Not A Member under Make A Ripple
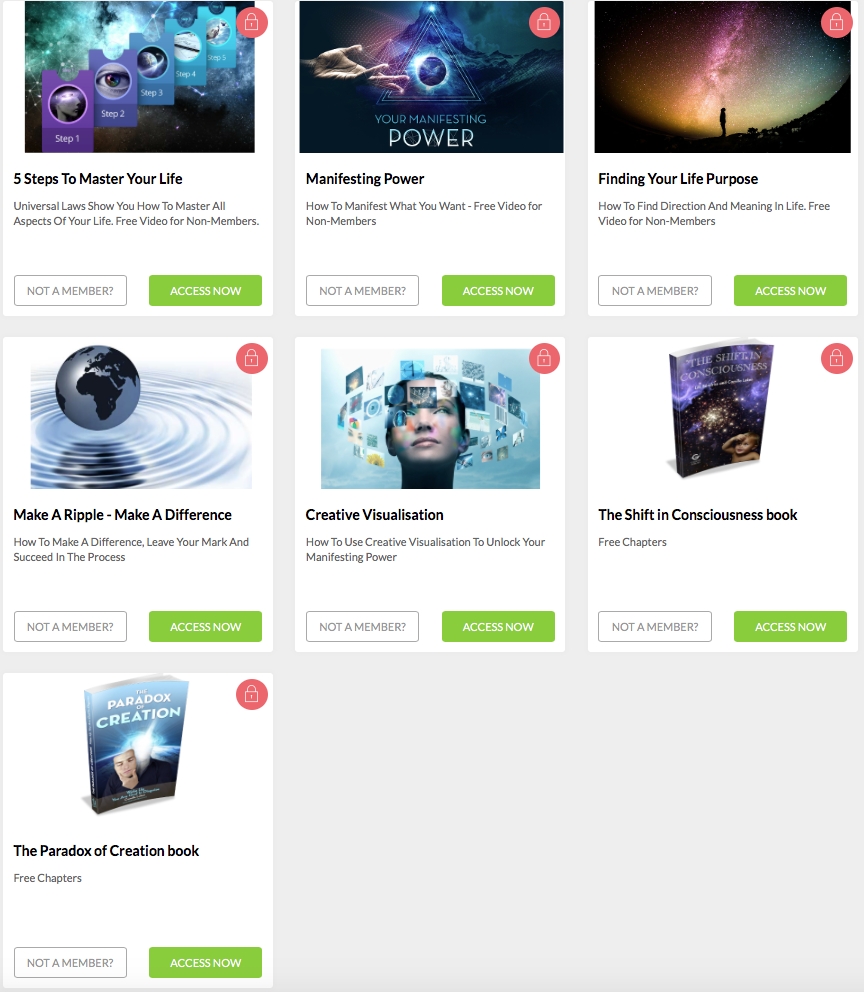The image size is (864, 992). [70, 626]
